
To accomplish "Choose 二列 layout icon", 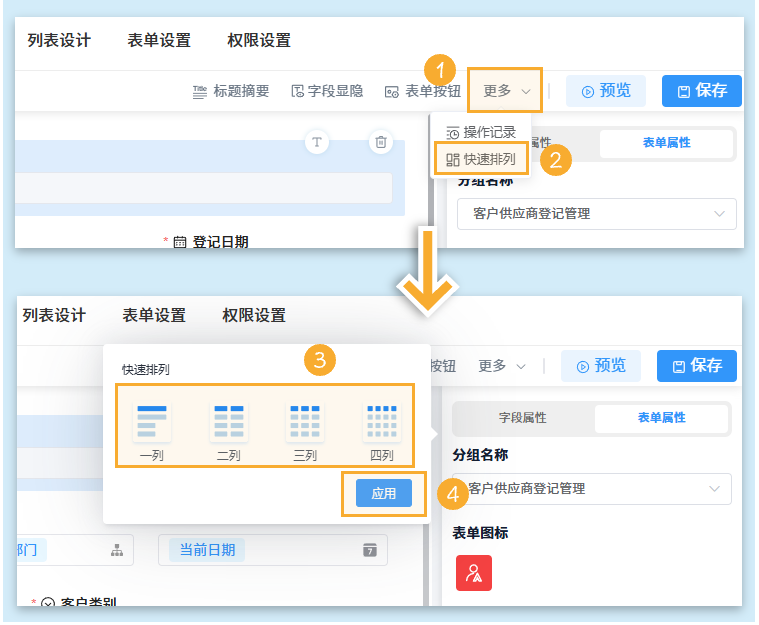I will pos(229,421).
